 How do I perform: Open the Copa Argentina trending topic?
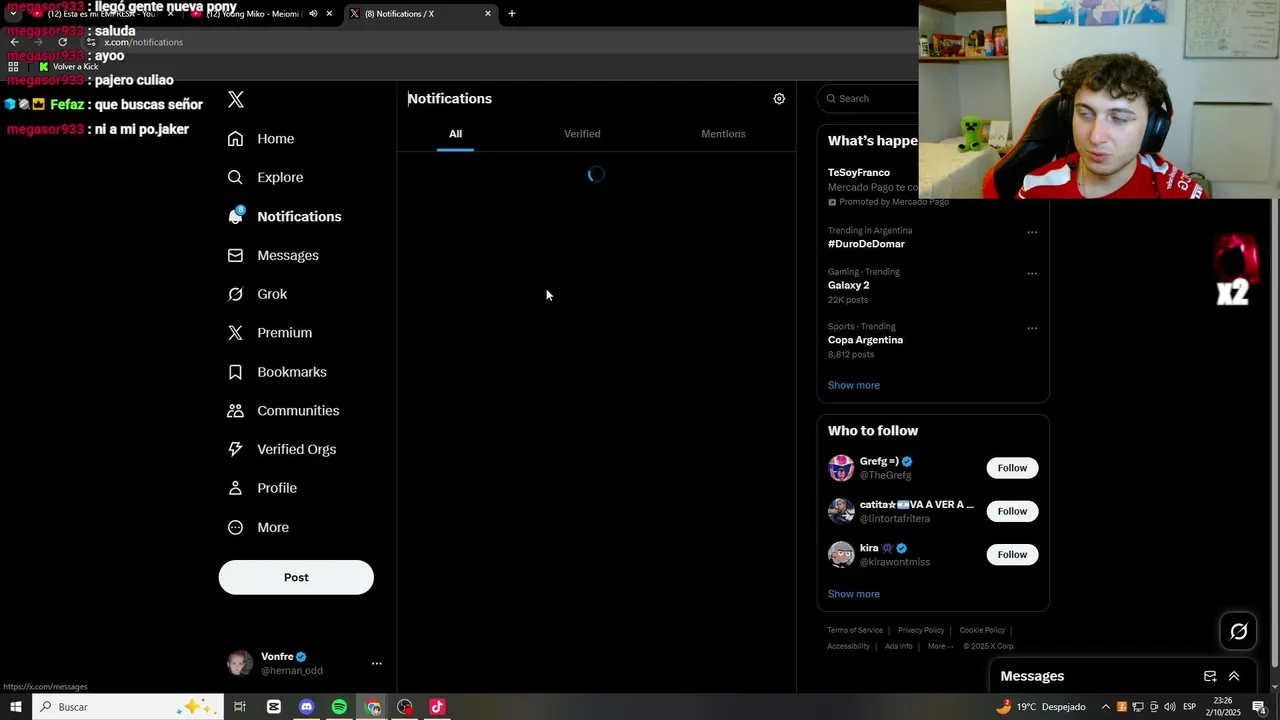(865, 340)
